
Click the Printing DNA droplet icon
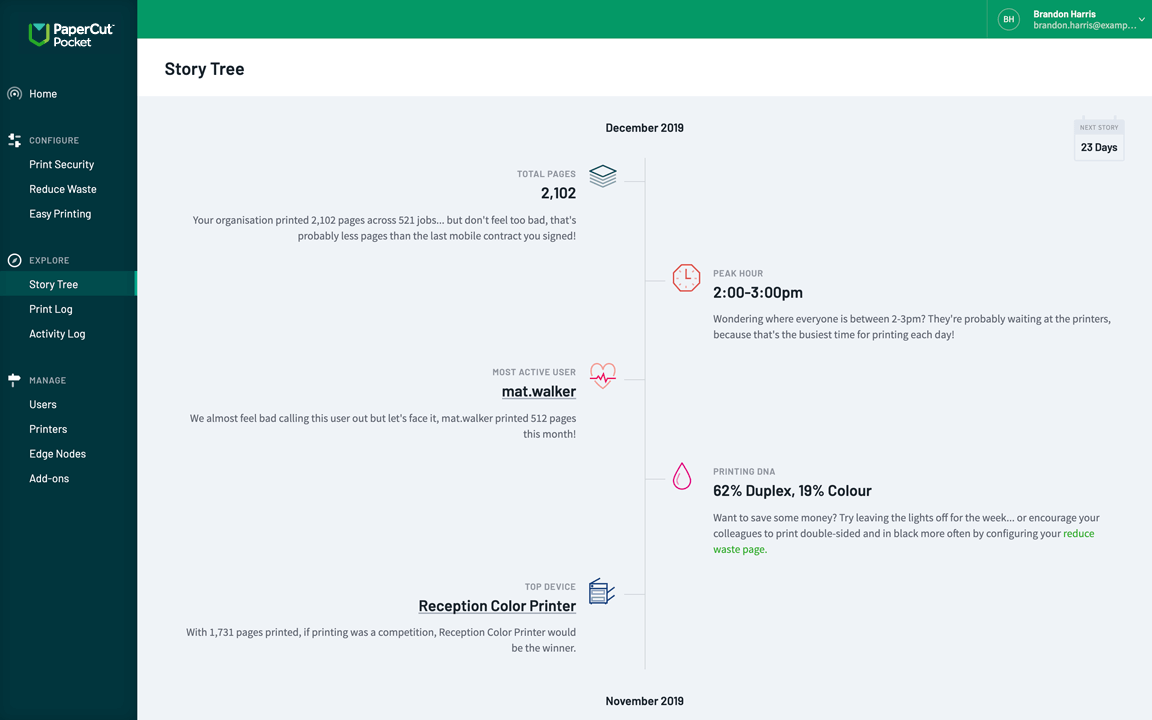pyautogui.click(x=682, y=476)
